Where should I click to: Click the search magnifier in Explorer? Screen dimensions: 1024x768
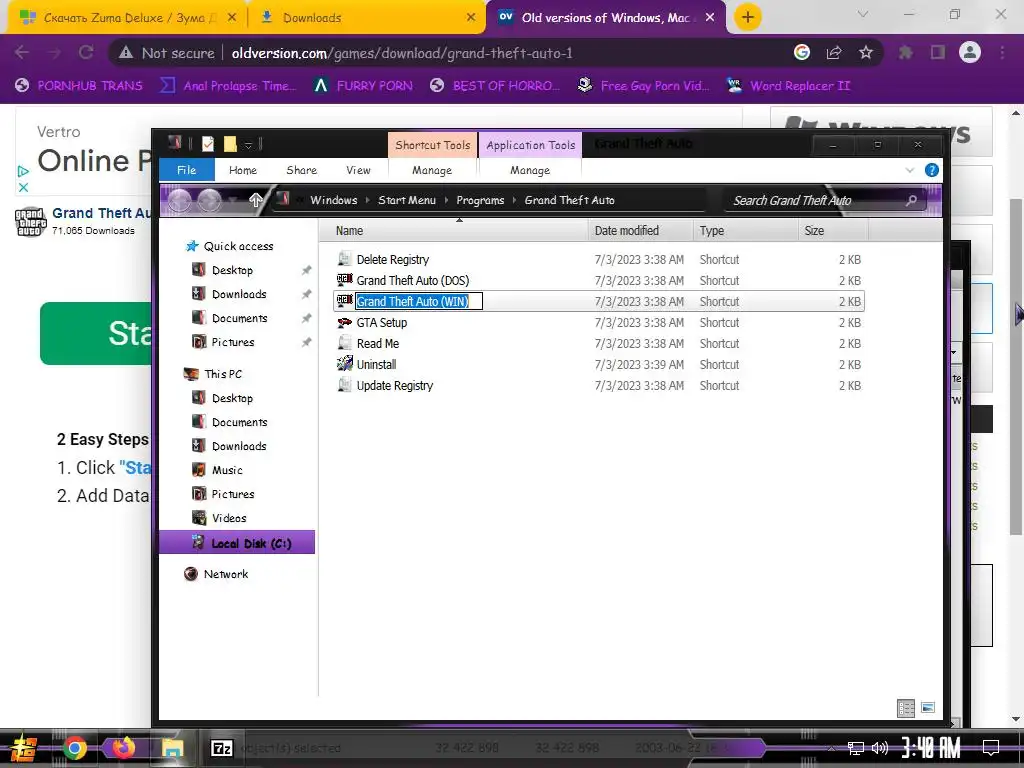click(x=911, y=200)
